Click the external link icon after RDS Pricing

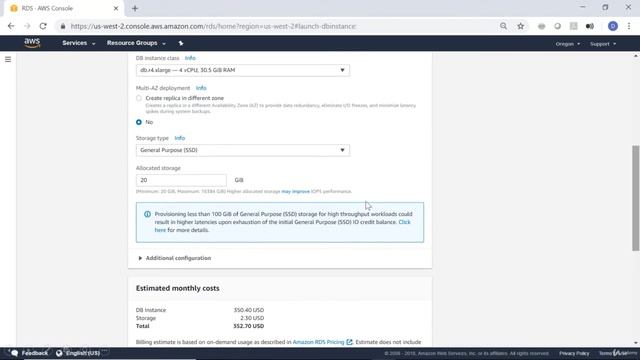[x=349, y=342]
